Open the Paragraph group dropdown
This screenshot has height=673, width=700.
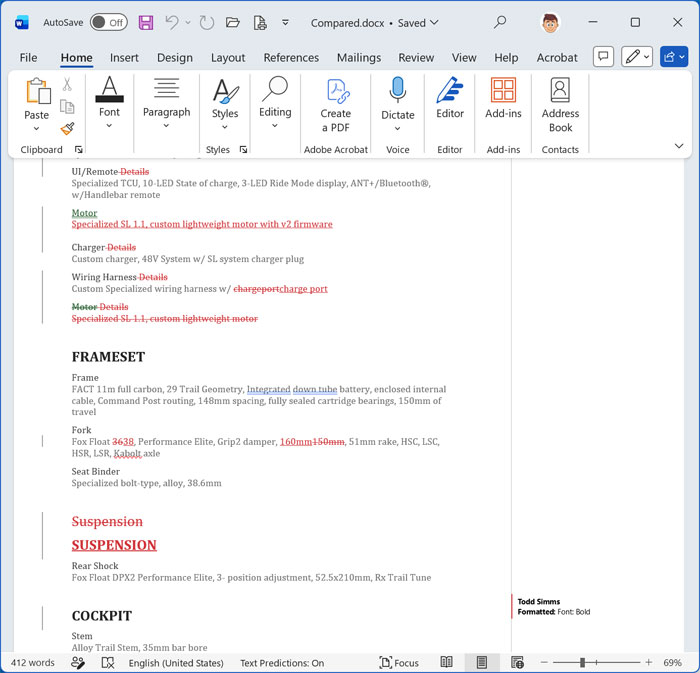[x=167, y=104]
